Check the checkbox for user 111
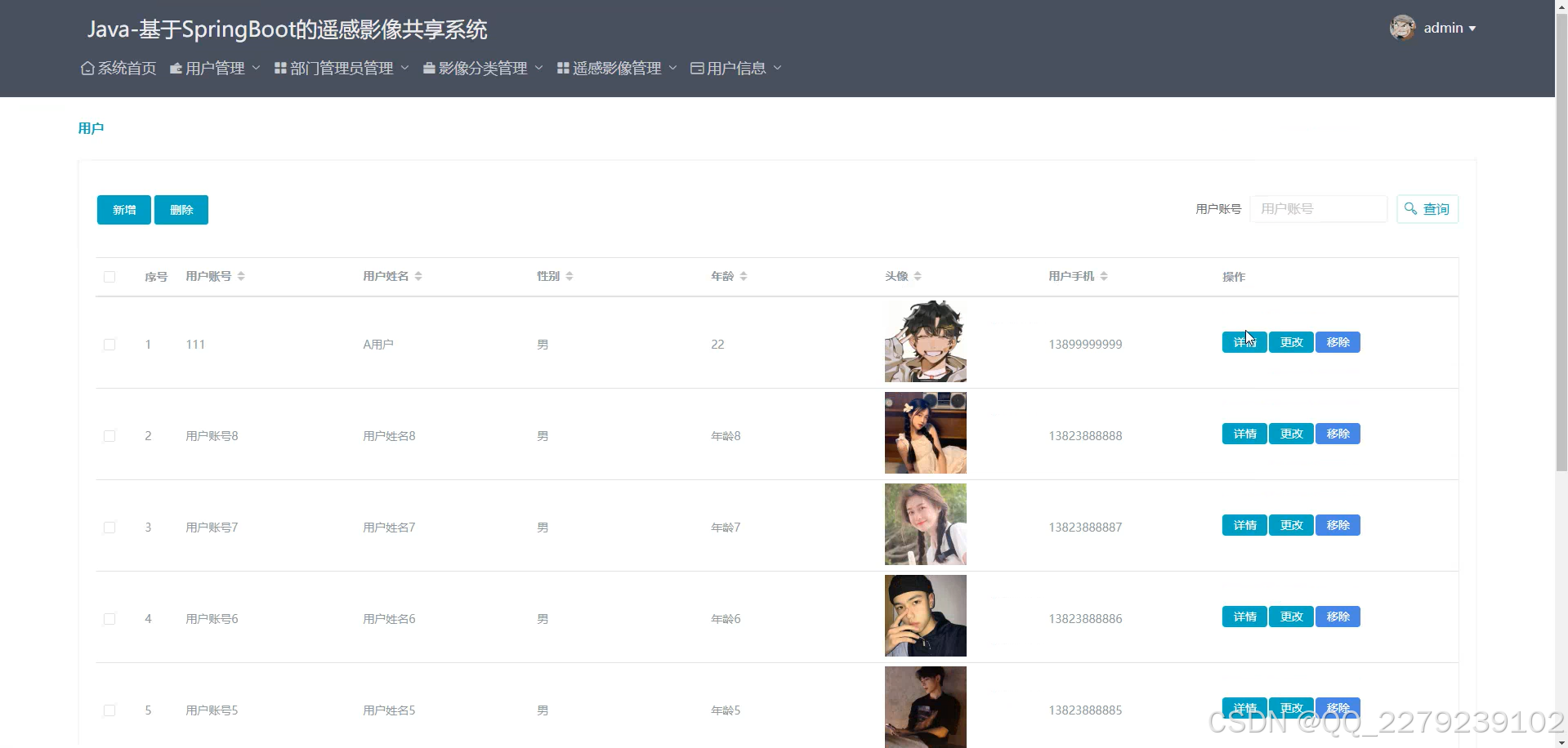Viewport: 1568px width, 748px height. click(x=109, y=344)
